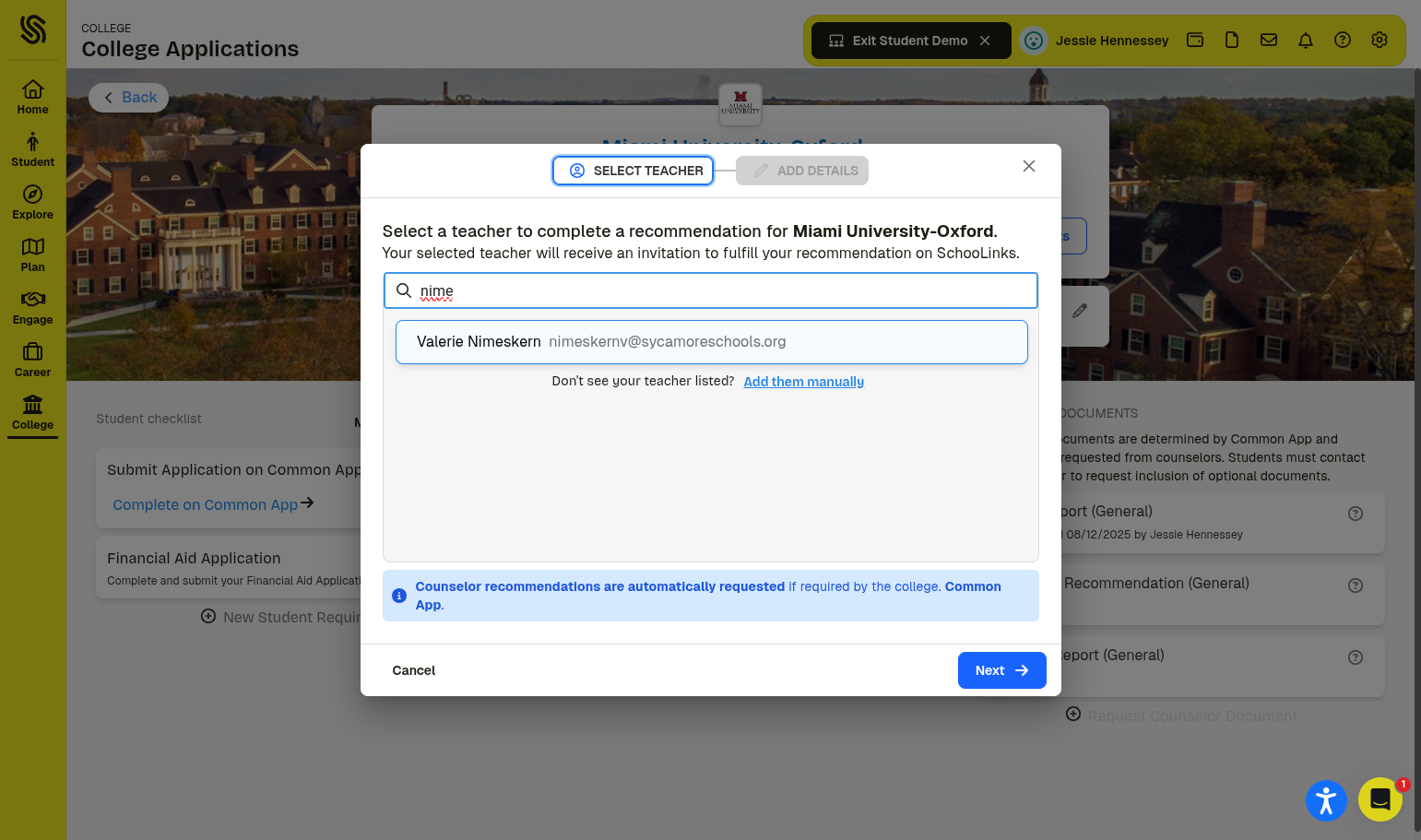The height and width of the screenshot is (840, 1421).
Task: Click Complete on Common App link
Action: tap(213, 504)
